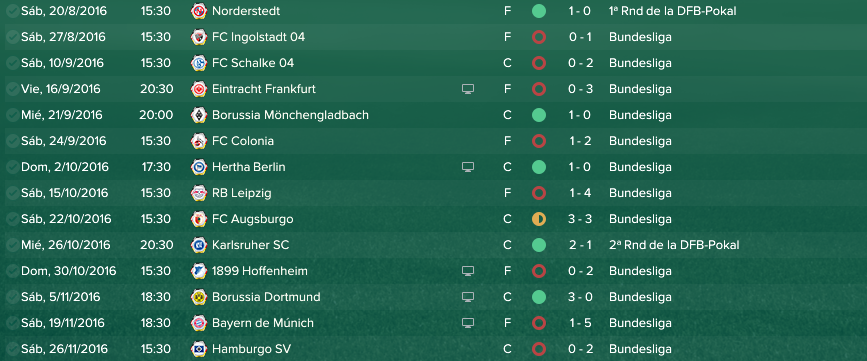Image resolution: width=867 pixels, height=361 pixels.
Task: Open the 3 - 0 result against Dortmund
Action: [x=581, y=297]
